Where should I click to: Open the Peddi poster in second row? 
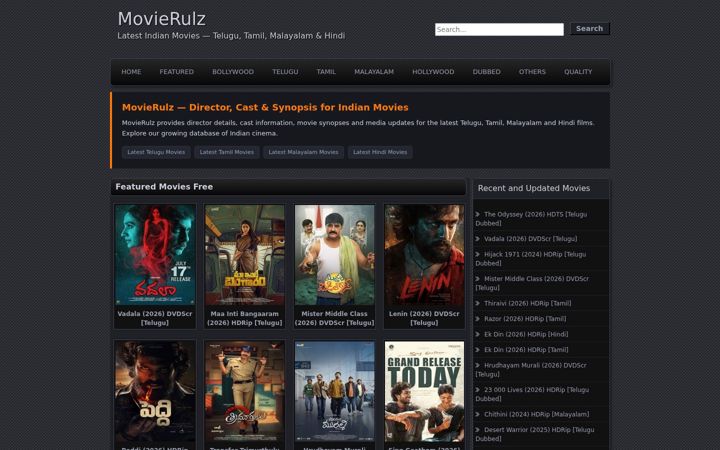[155, 391]
